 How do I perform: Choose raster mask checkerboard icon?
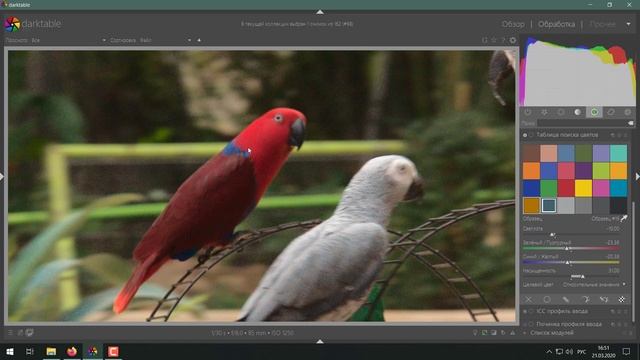[x=622, y=300]
